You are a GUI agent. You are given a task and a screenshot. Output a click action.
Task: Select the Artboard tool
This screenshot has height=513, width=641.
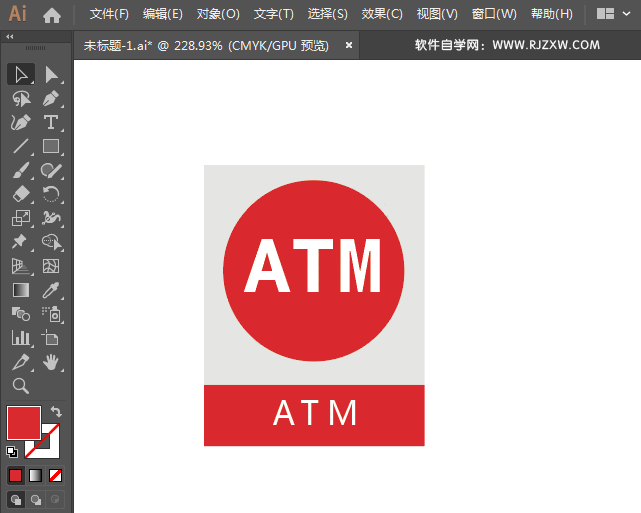[x=52, y=338]
